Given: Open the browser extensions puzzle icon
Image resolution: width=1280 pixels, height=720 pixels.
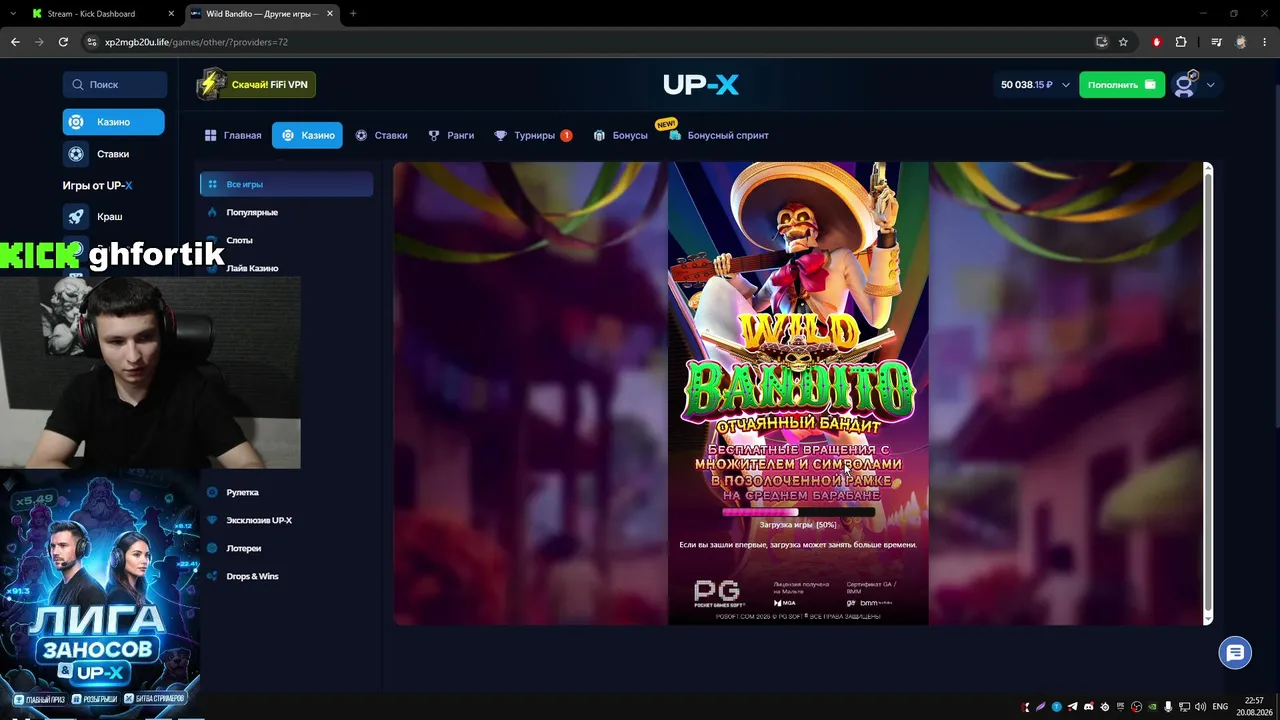Looking at the screenshot, I should [1181, 42].
